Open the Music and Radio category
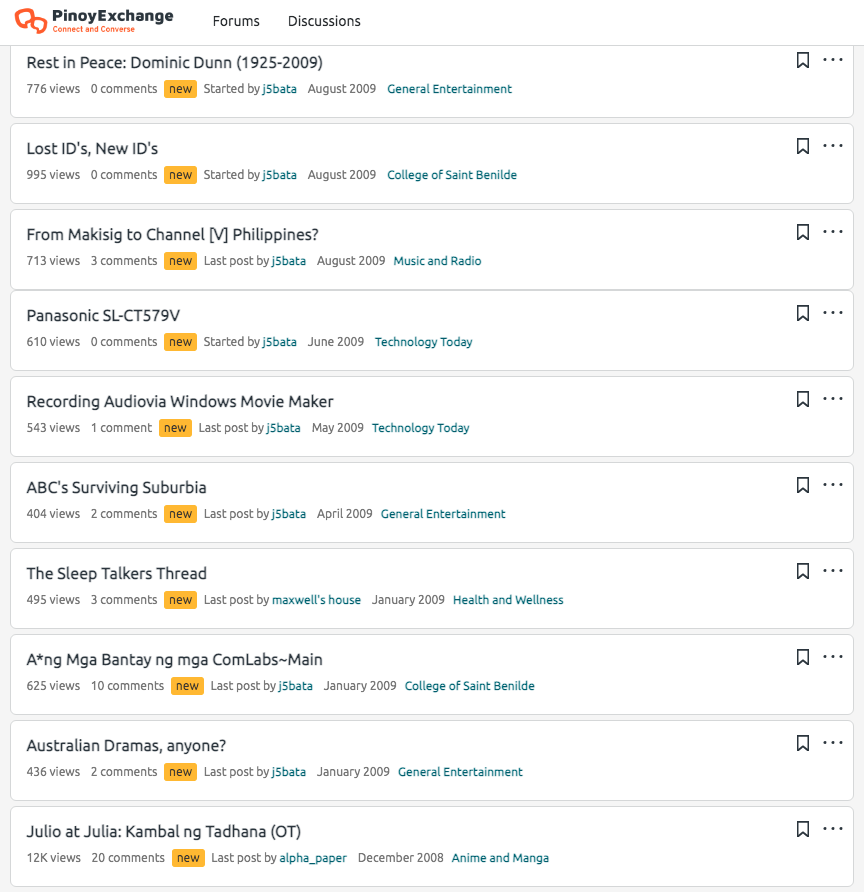 437,261
